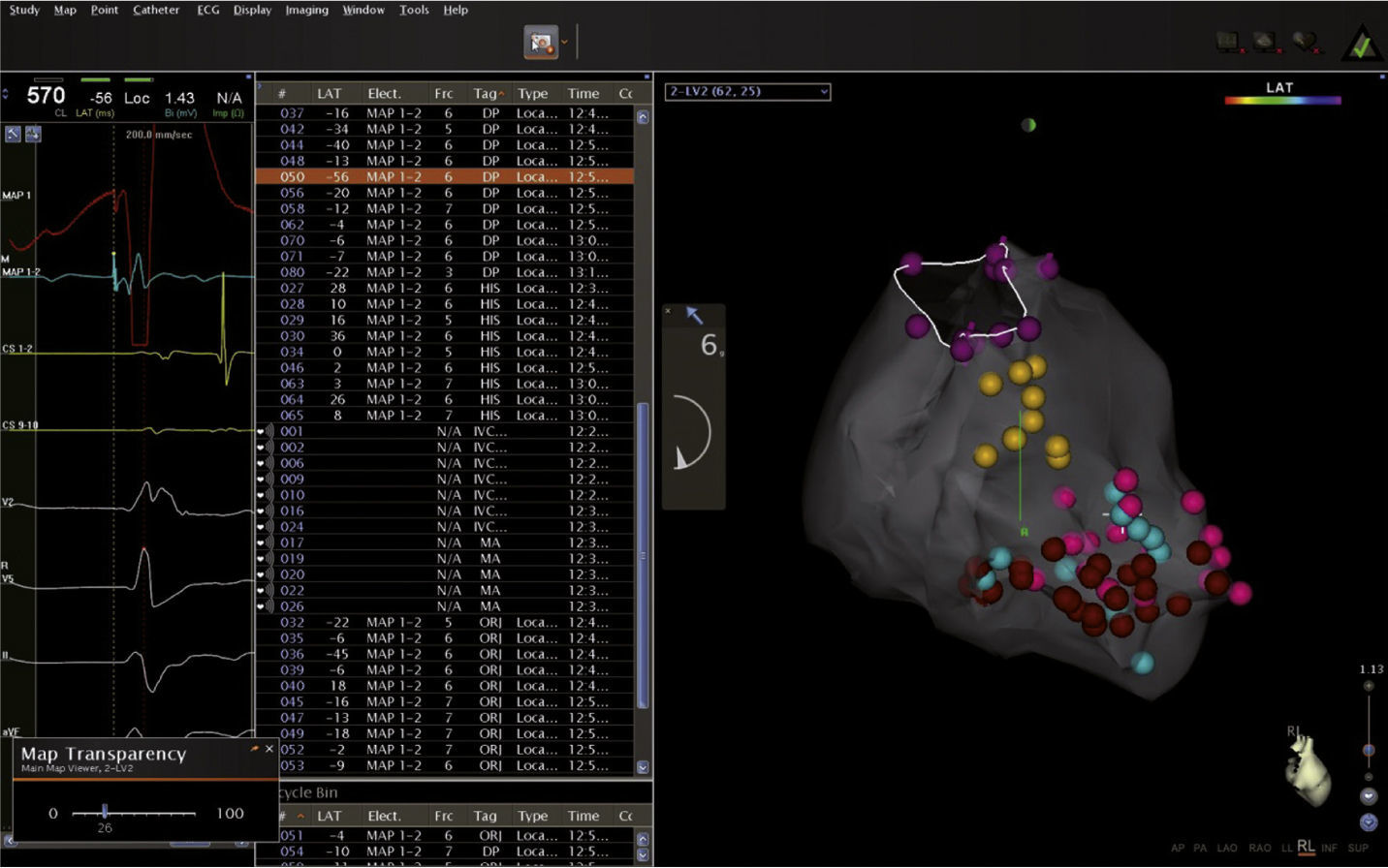Screen dimensions: 1388x868
Task: Click the green checkmark system status triangle
Action: (x=1362, y=44)
